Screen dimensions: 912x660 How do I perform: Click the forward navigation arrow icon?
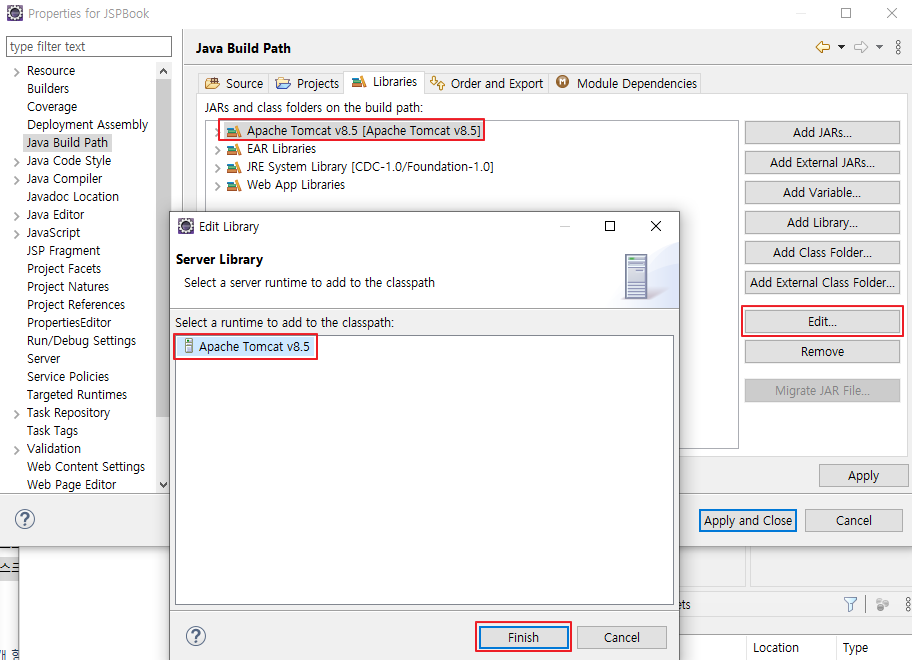click(x=861, y=48)
